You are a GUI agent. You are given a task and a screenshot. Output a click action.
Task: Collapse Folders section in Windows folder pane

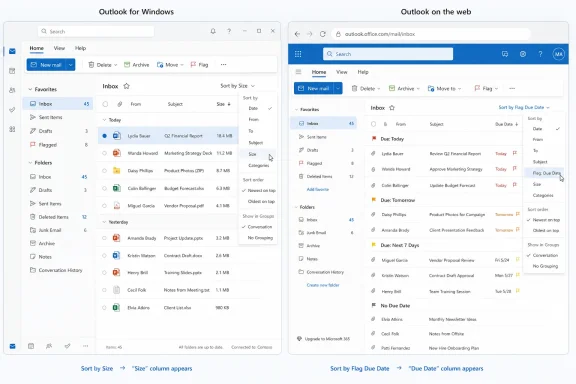click(x=30, y=163)
